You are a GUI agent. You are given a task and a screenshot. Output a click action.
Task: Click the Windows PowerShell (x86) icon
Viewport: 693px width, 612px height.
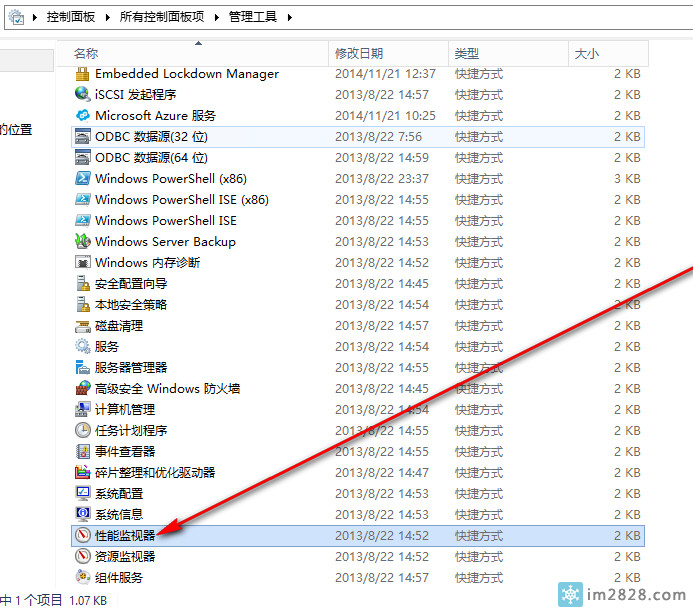(x=82, y=179)
